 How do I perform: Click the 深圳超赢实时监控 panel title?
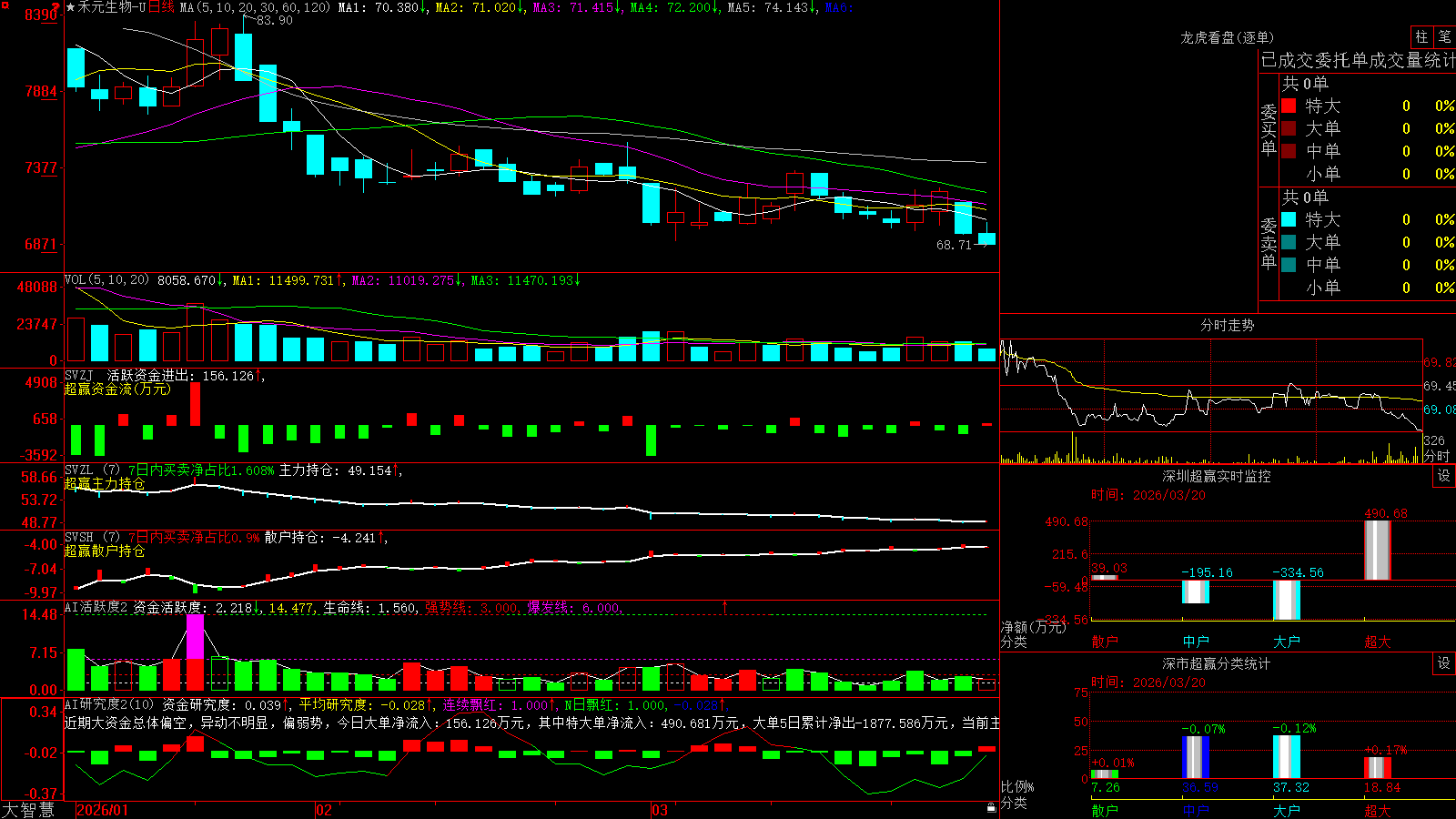pyautogui.click(x=1217, y=476)
